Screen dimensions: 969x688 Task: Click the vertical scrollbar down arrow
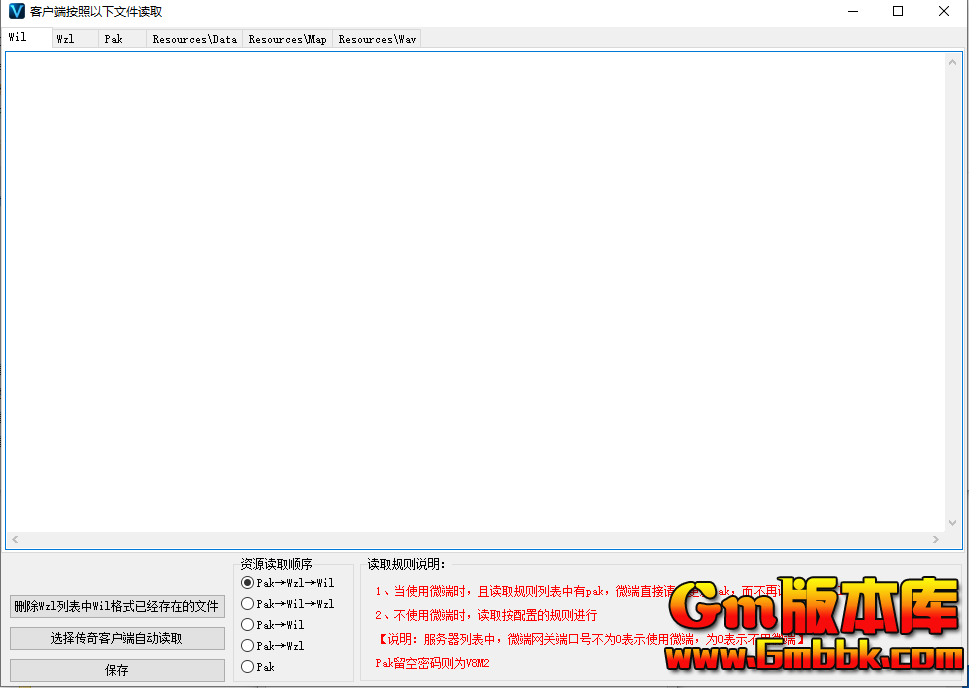tap(953, 522)
